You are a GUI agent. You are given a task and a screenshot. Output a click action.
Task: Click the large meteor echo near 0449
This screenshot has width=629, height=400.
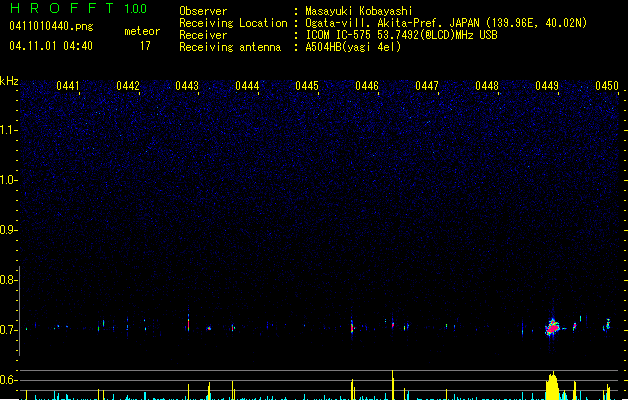553,327
